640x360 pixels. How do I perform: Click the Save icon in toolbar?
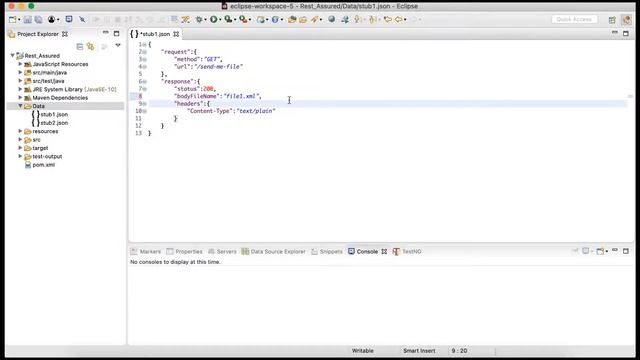pyautogui.click(x=27, y=19)
